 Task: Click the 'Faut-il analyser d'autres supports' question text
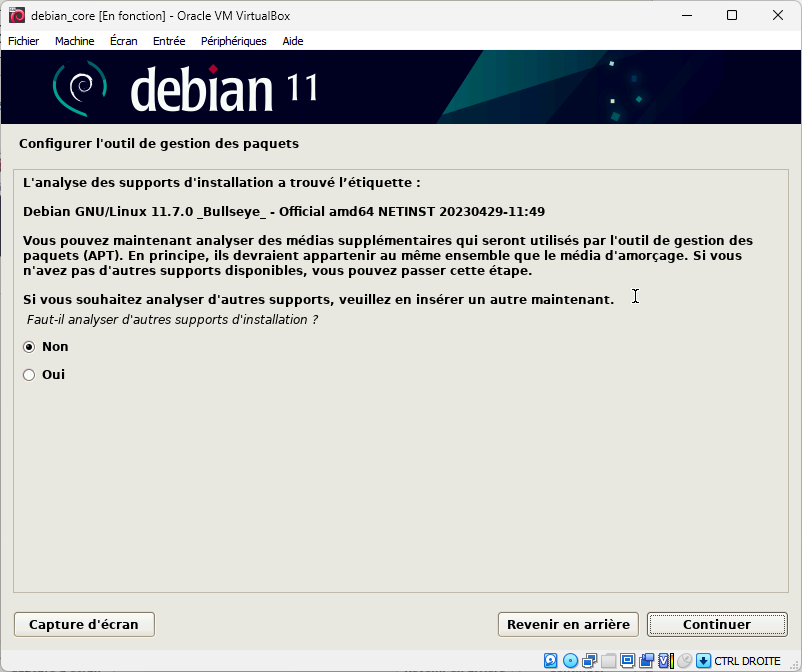point(172,320)
